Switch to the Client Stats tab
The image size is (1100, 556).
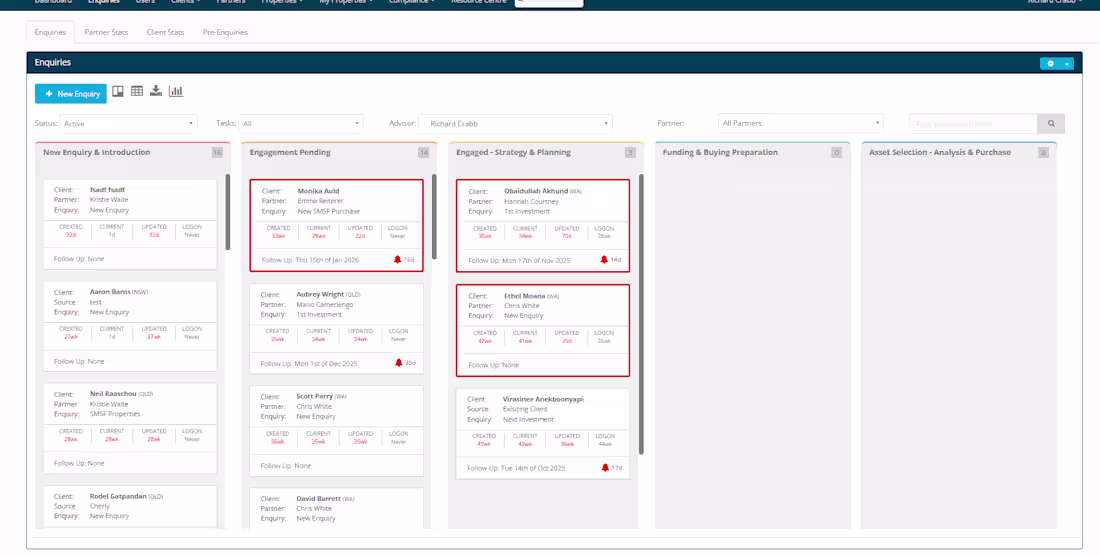click(166, 32)
